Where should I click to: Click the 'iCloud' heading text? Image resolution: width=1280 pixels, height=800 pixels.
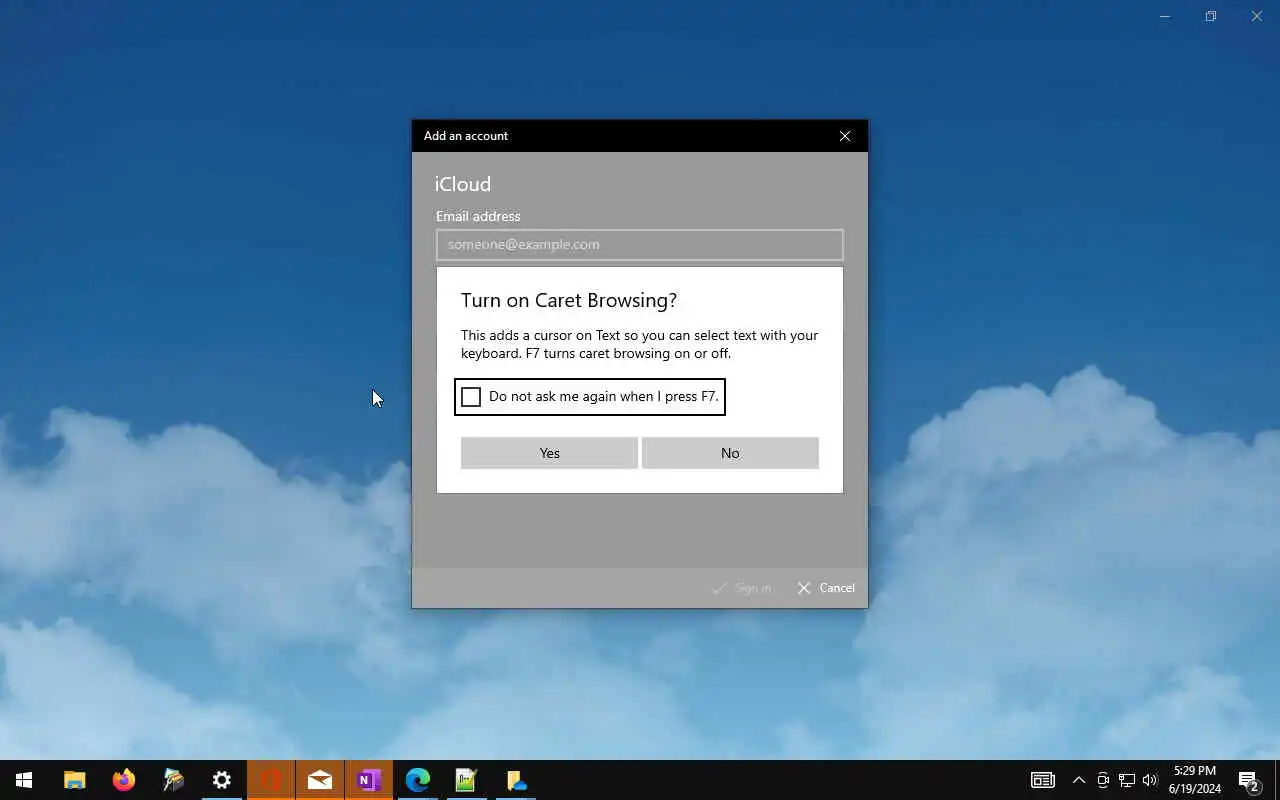(x=463, y=184)
